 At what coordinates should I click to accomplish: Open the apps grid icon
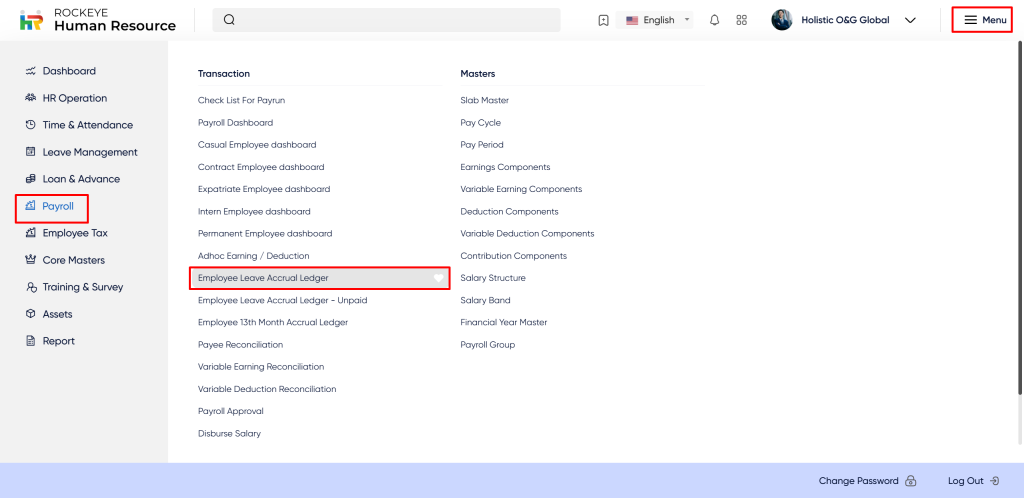click(741, 20)
